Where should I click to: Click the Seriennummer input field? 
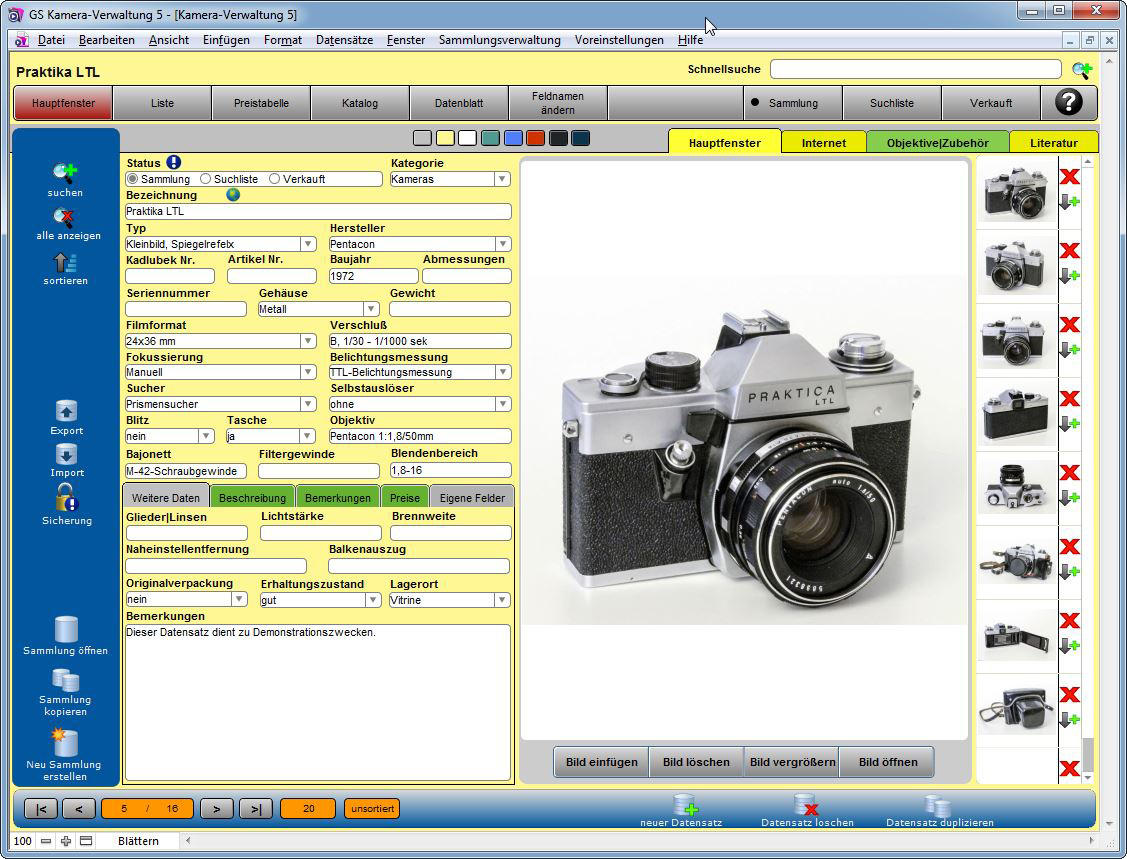click(185, 309)
